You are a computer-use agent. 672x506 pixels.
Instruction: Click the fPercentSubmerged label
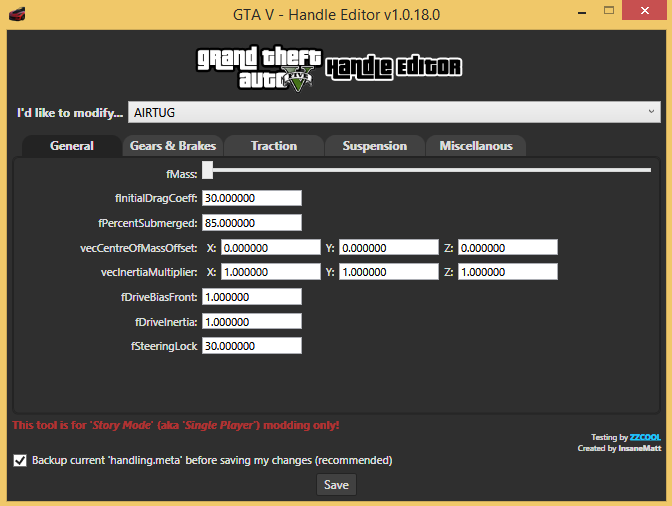coord(148,223)
